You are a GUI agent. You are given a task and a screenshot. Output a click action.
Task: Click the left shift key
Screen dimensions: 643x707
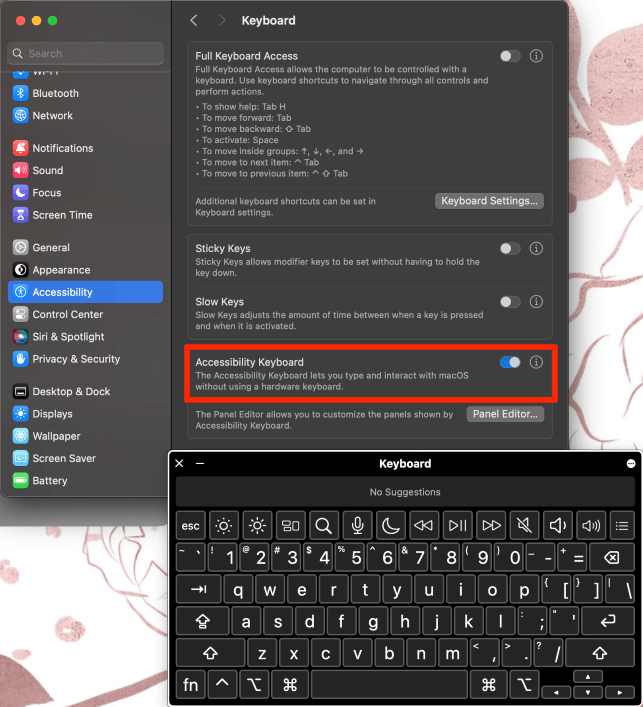pos(211,653)
